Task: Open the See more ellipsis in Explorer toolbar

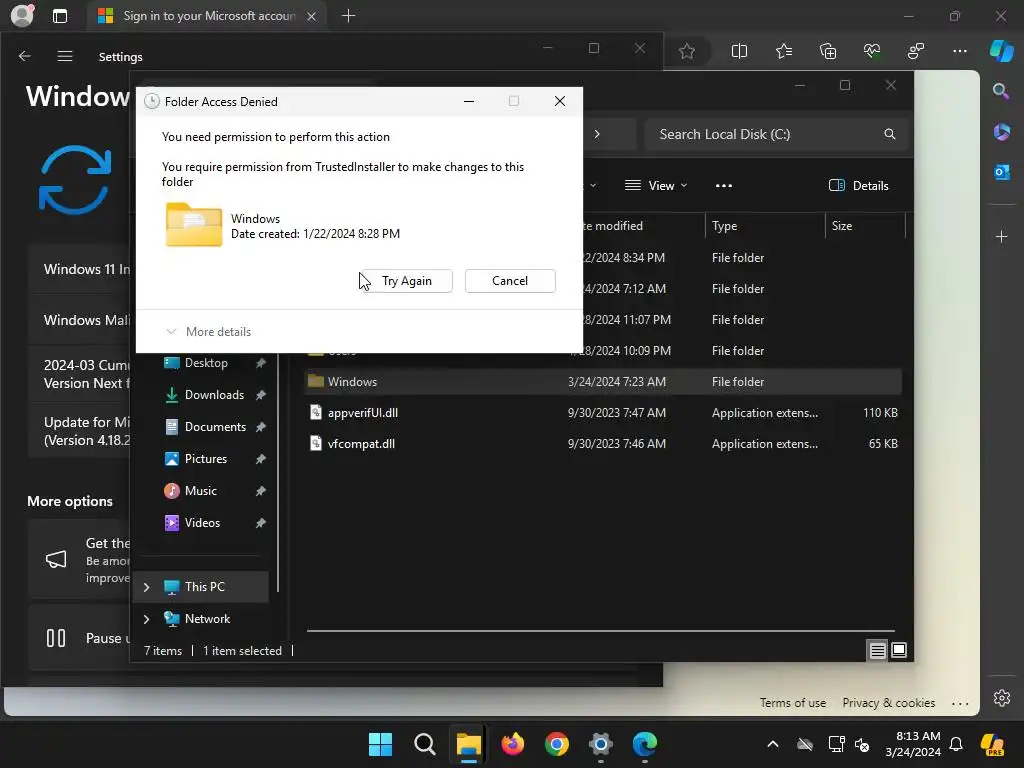Action: 724,185
